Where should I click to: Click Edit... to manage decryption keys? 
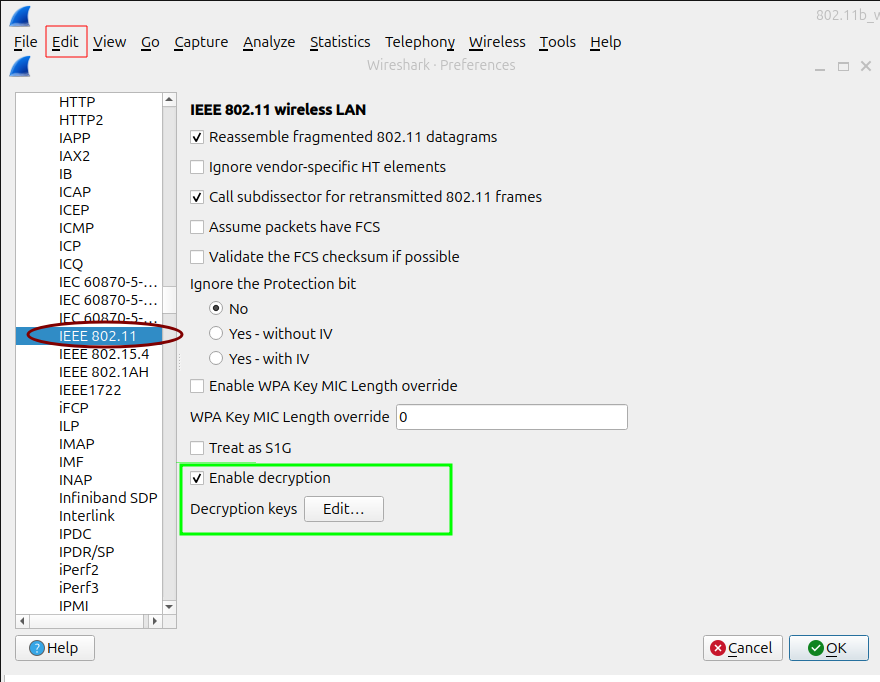(x=343, y=509)
